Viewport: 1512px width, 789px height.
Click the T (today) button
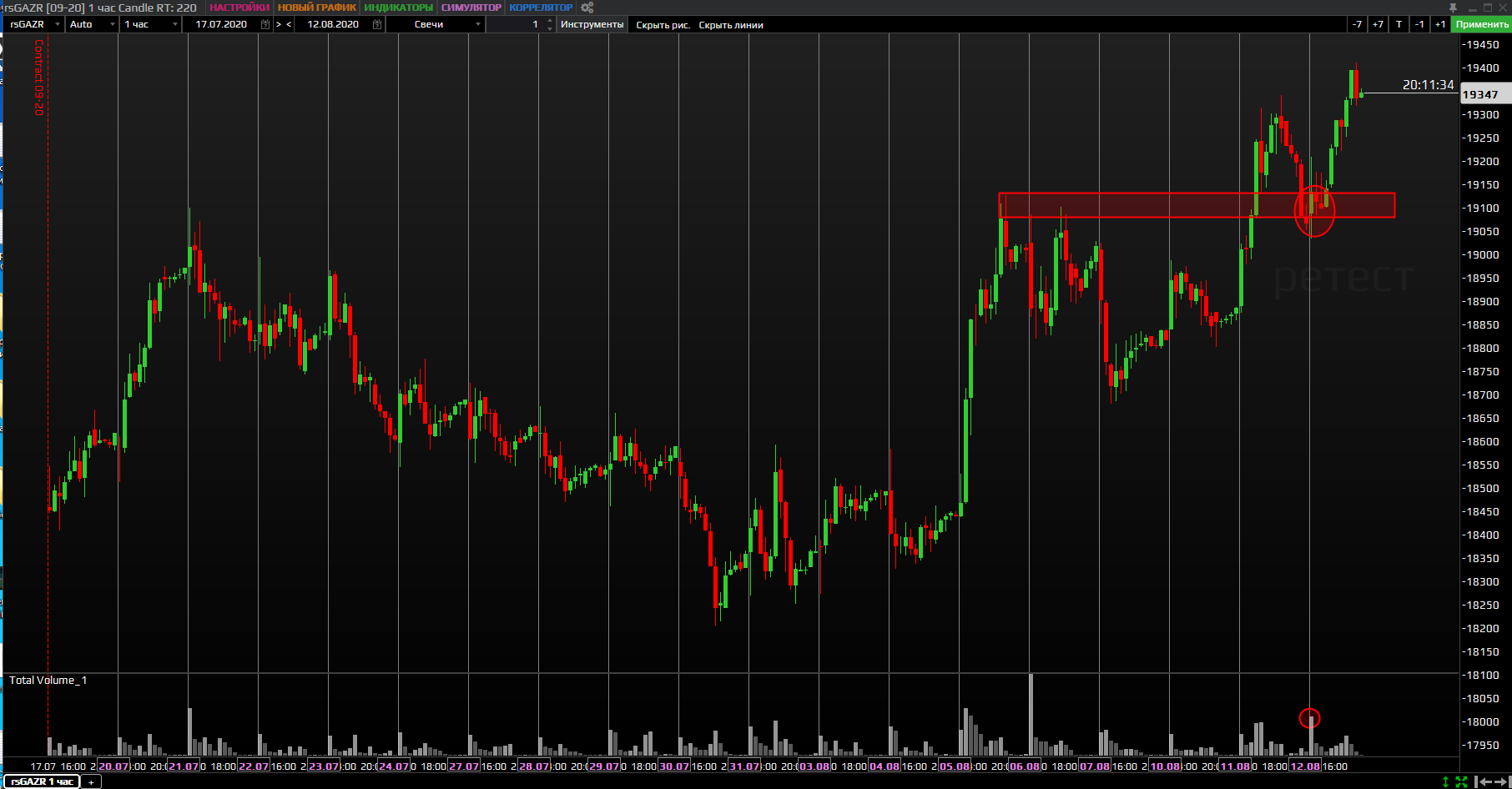(1399, 24)
